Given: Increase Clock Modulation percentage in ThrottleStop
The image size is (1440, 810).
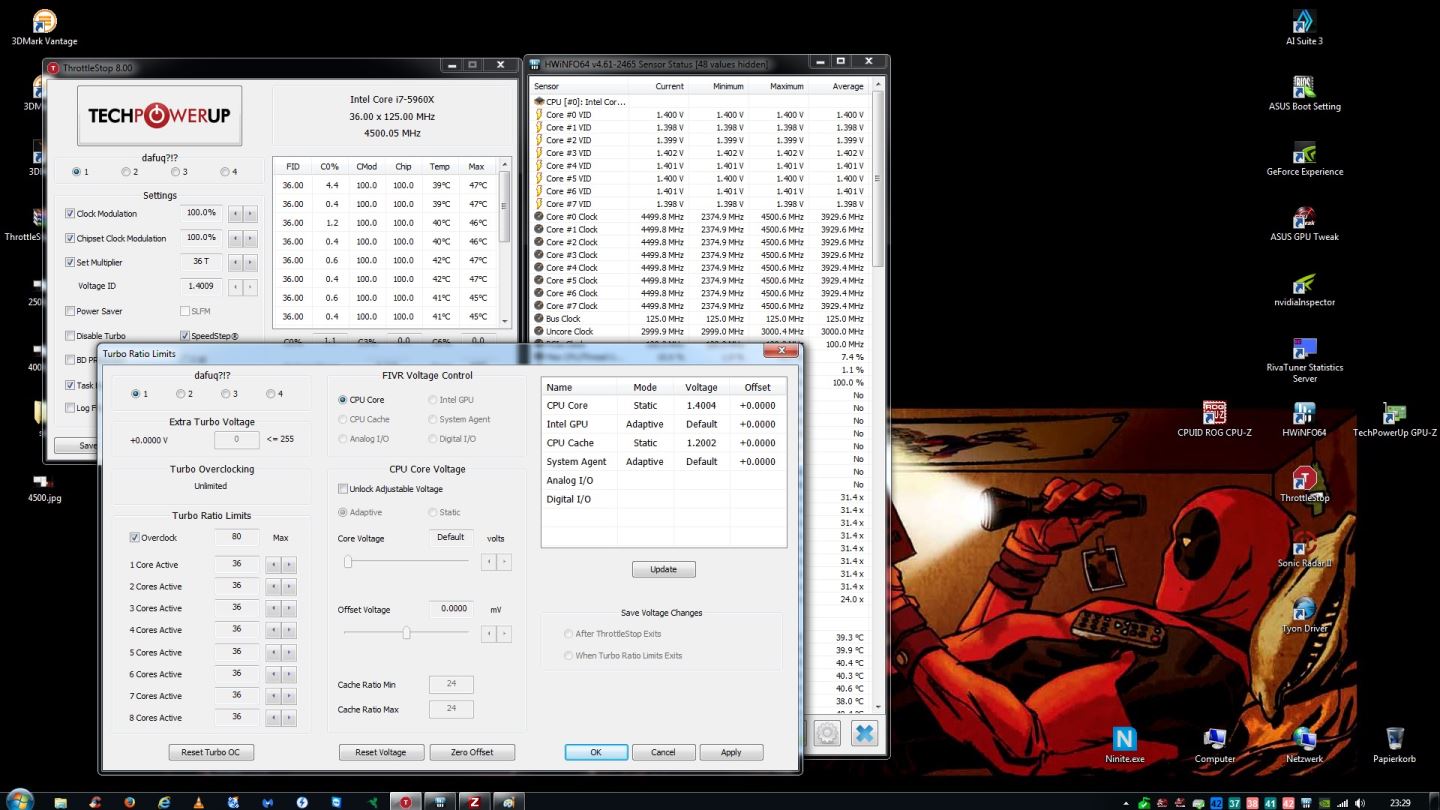Looking at the screenshot, I should (x=250, y=214).
